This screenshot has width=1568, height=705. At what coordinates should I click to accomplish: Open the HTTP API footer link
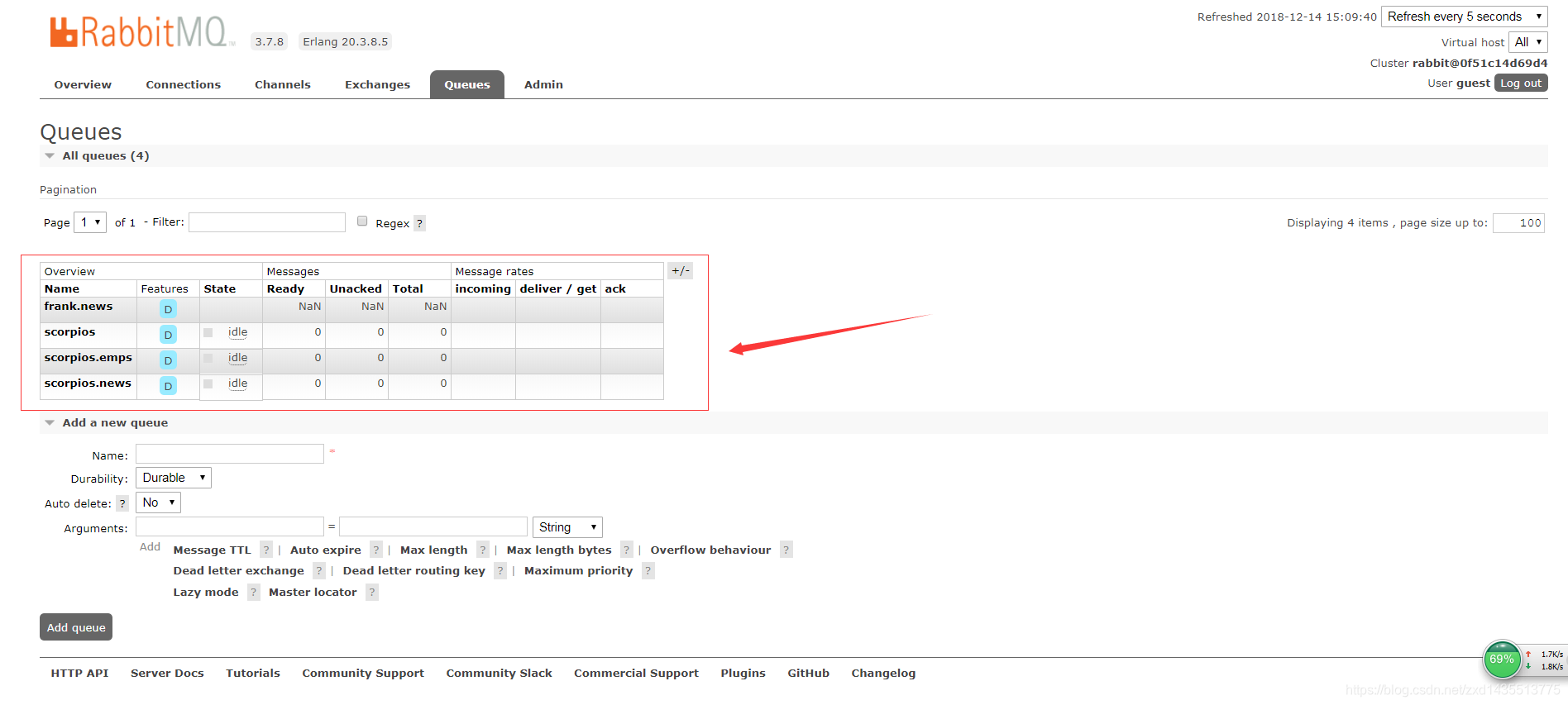[x=79, y=673]
